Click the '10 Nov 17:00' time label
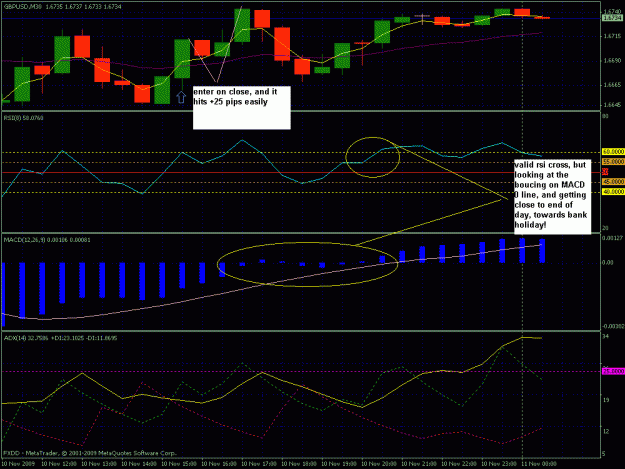Image resolution: width=625 pixels, height=469 pixels. 259,464
